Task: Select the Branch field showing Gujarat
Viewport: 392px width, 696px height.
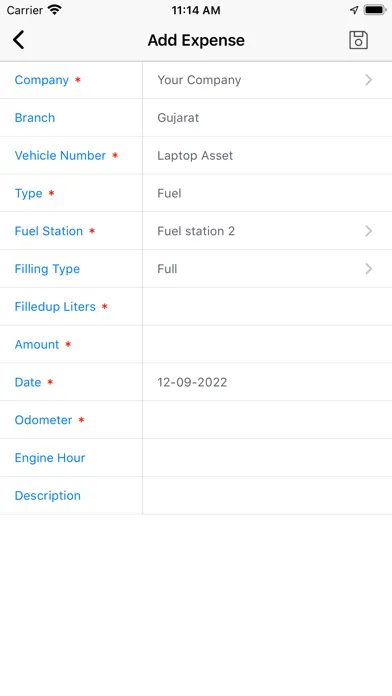Action: pyautogui.click(x=267, y=118)
